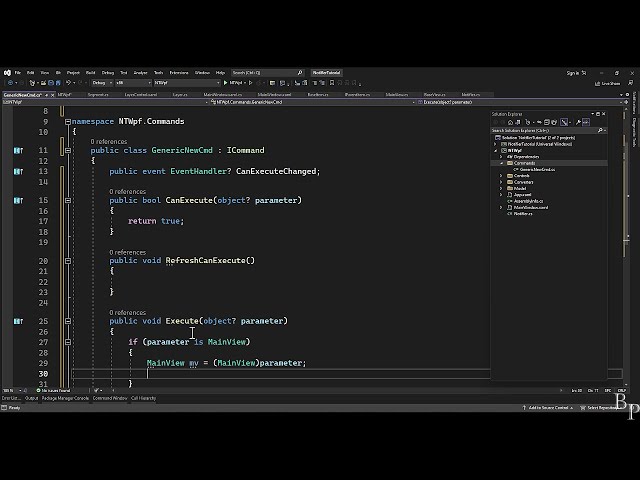
Task: Close the GenericNewCmd.cs tab
Action: click(53, 95)
